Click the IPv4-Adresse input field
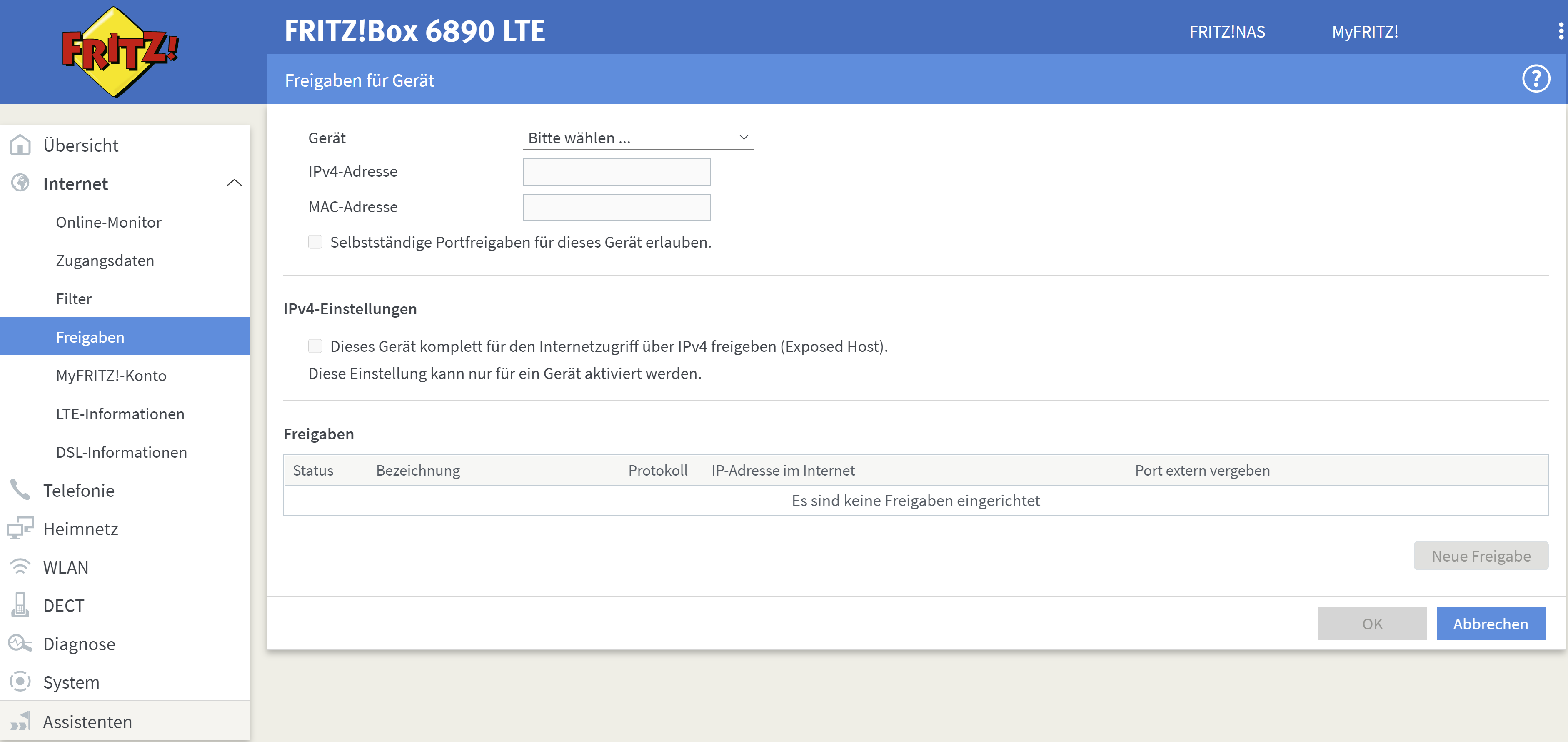 (616, 172)
